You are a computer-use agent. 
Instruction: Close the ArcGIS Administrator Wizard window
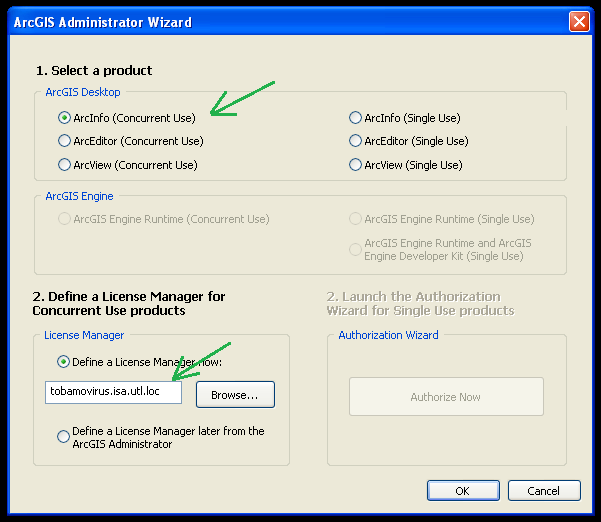579,21
